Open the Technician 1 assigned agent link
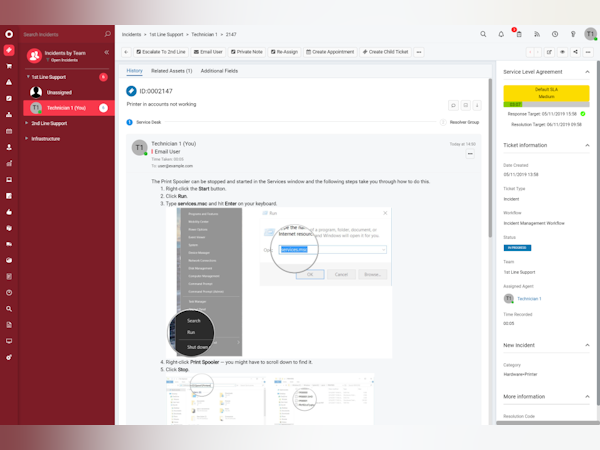Screen dimensions: 600x450 [529, 299]
